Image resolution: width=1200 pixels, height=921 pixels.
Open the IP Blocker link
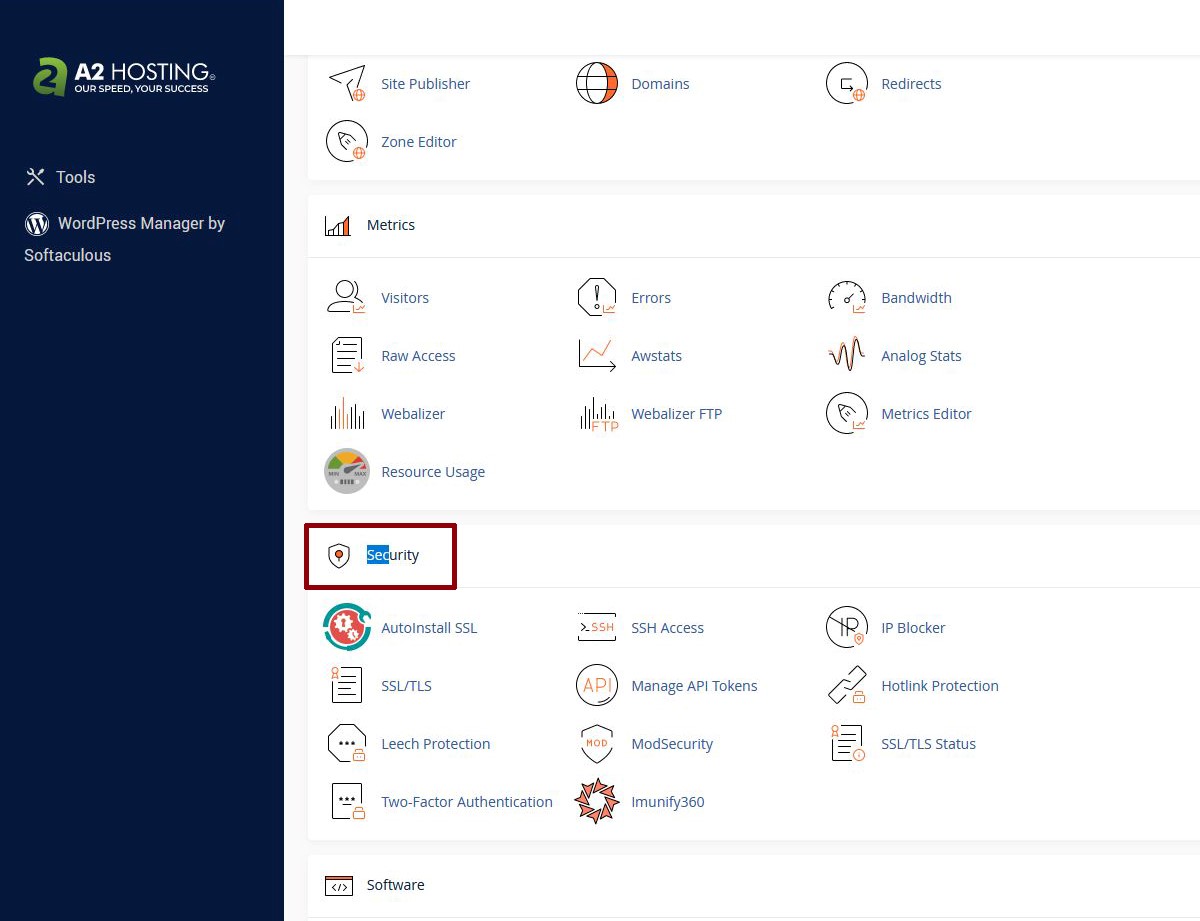[914, 628]
